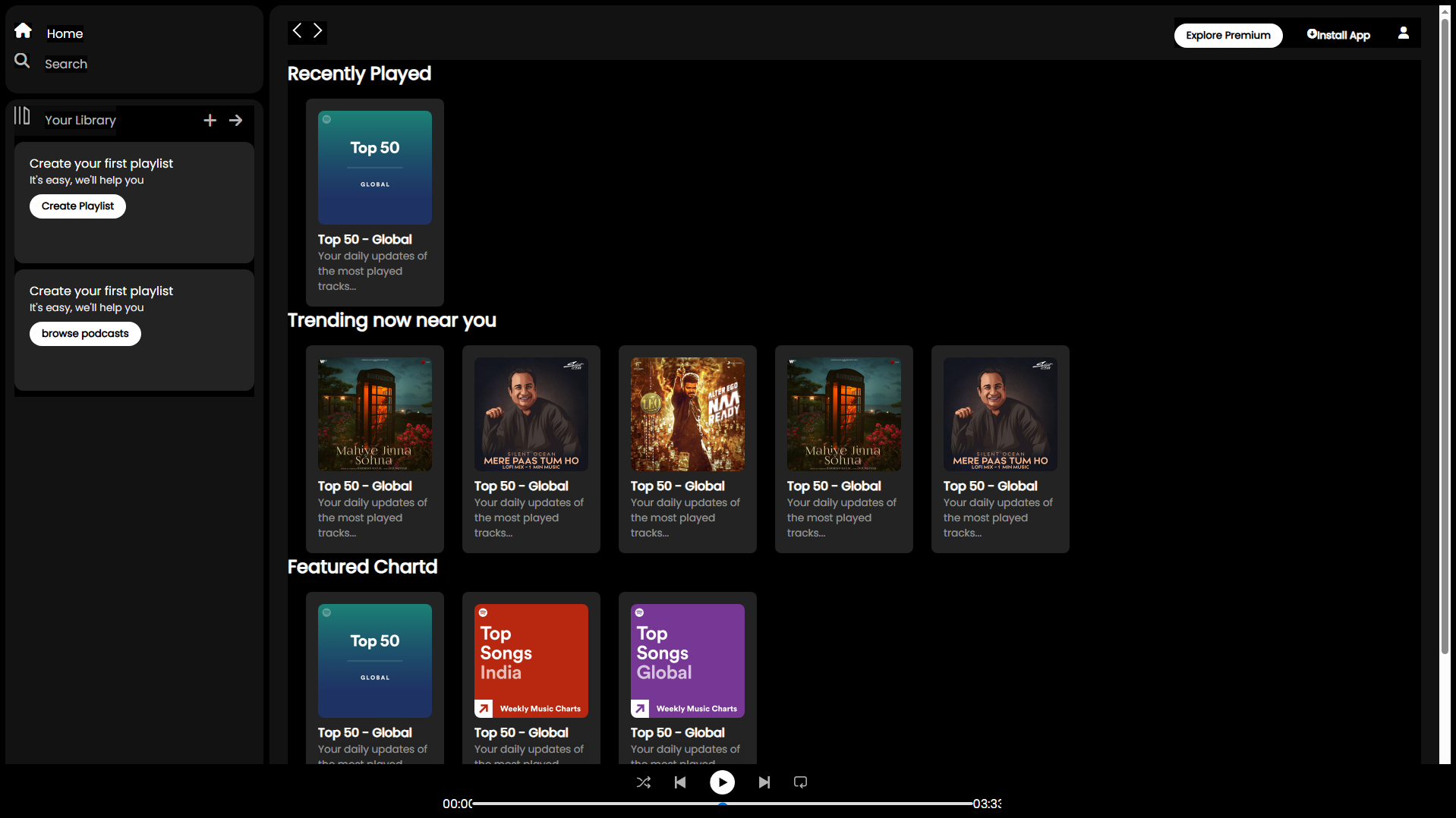Screen dimensions: 1456x818
Task: Open Top 50 Global card in Recently Played
Action: coord(375,203)
